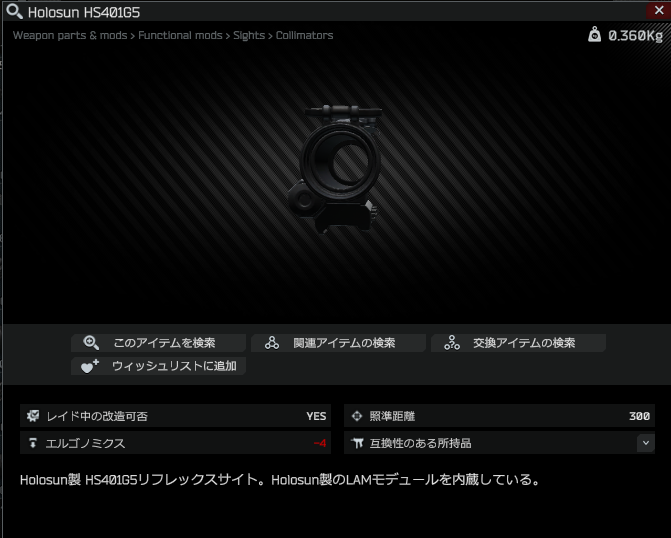This screenshot has height=538, width=671.
Task: Click the icon beside 互換性のある所持品
Action: point(357,443)
